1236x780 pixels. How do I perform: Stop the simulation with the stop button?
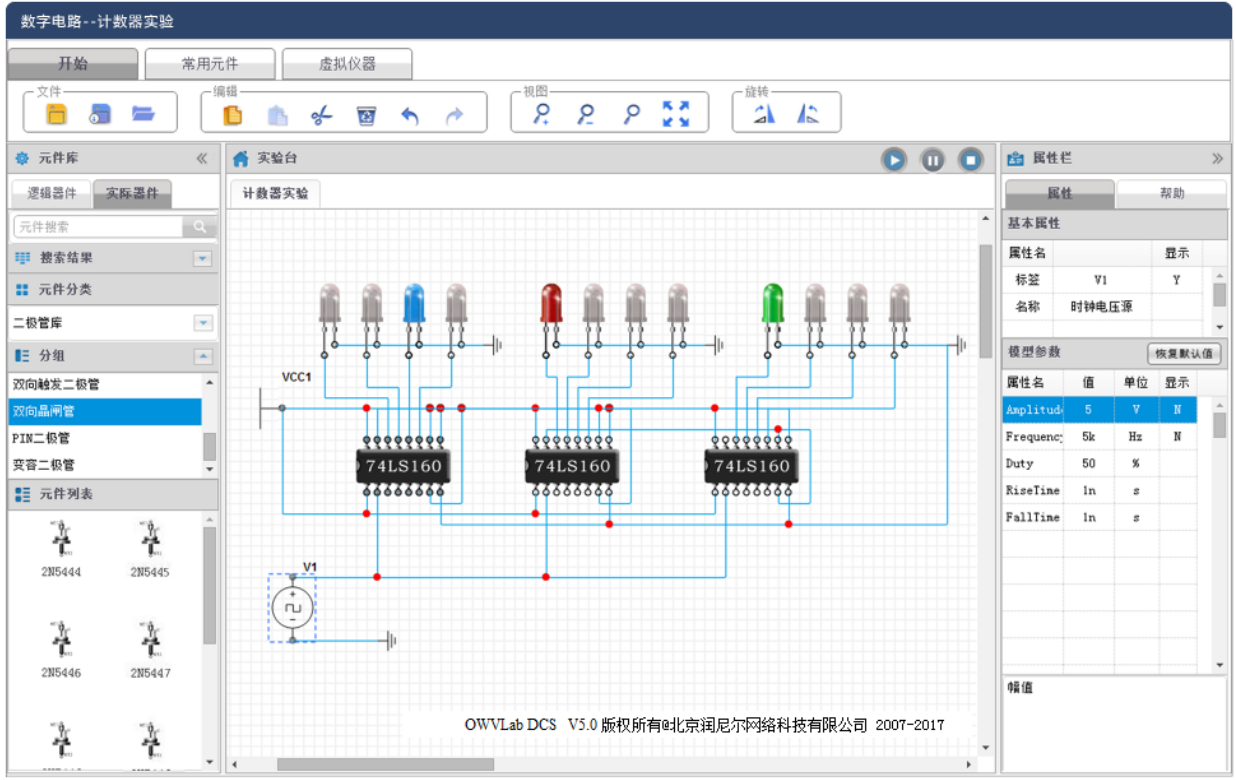[970, 160]
